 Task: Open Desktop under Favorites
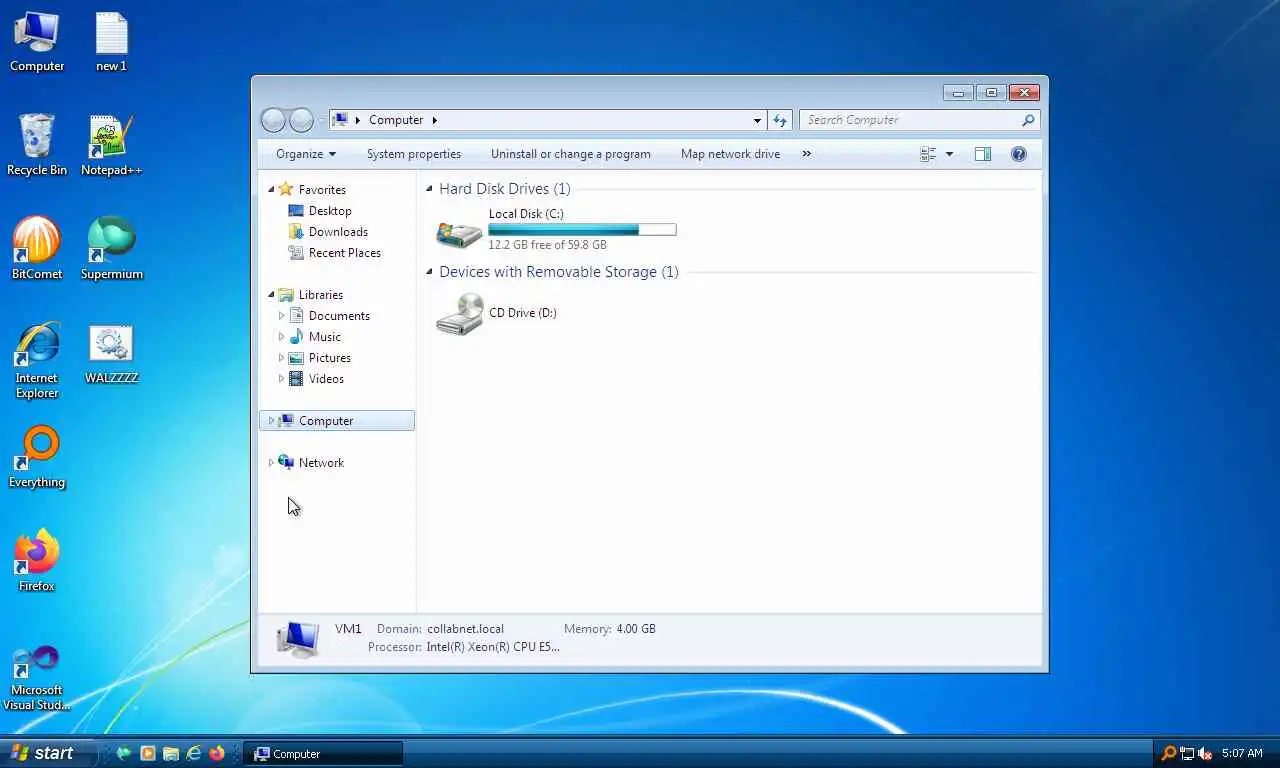[330, 211]
